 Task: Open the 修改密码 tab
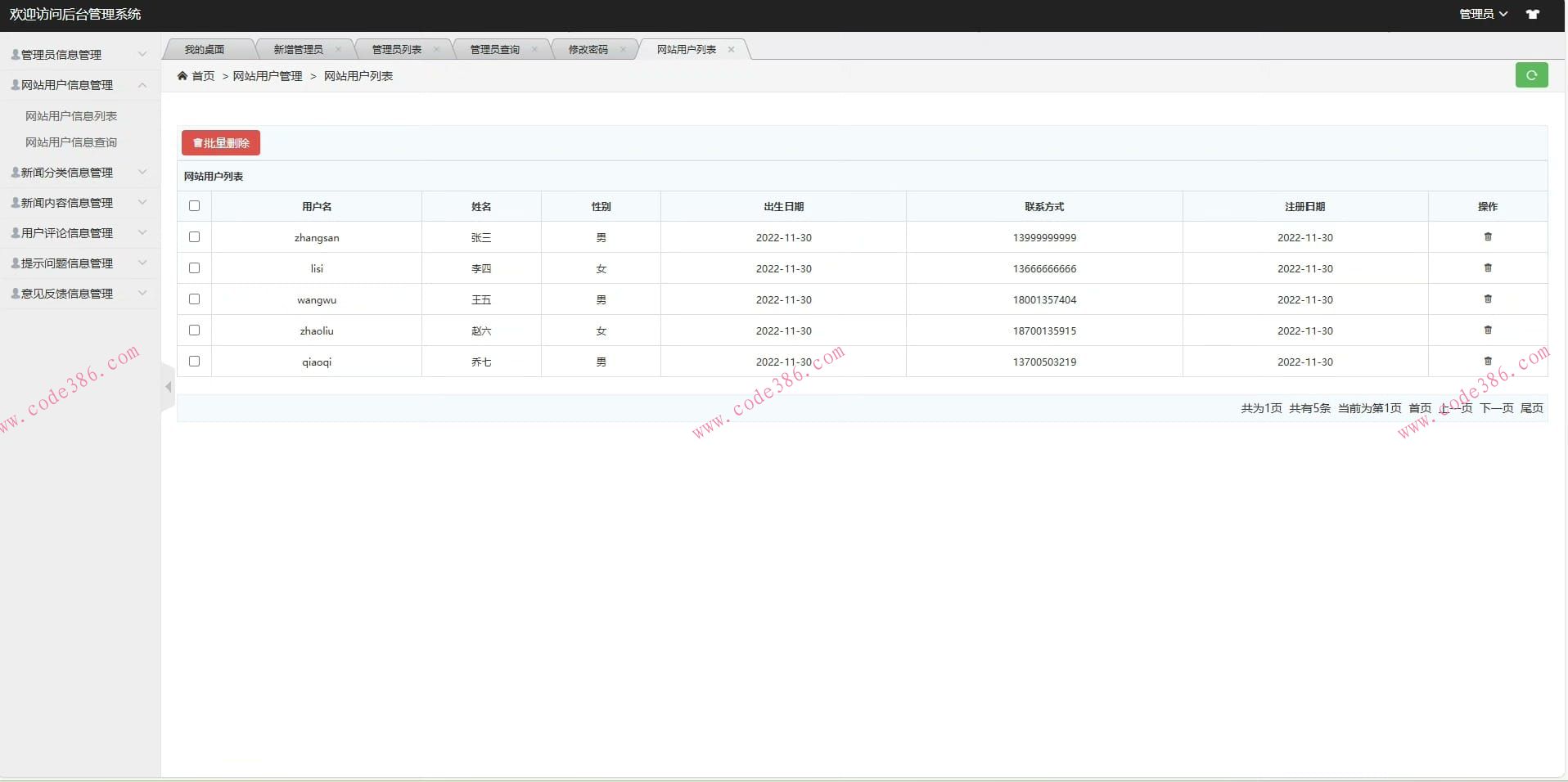(x=588, y=50)
